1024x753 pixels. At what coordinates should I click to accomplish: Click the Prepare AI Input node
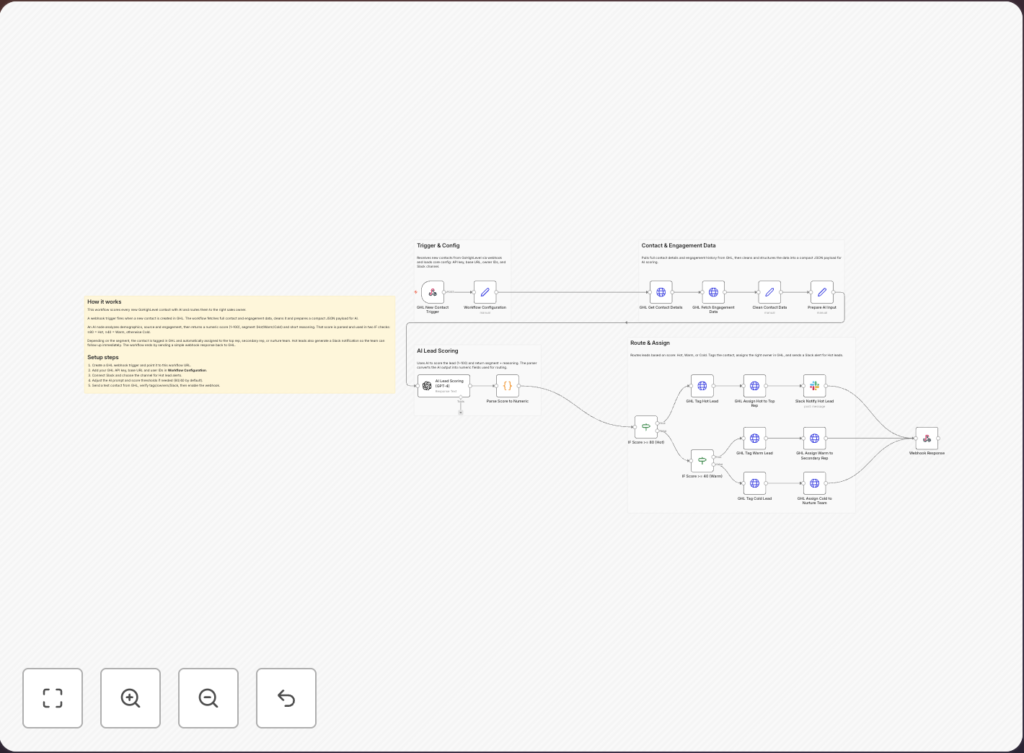822,292
